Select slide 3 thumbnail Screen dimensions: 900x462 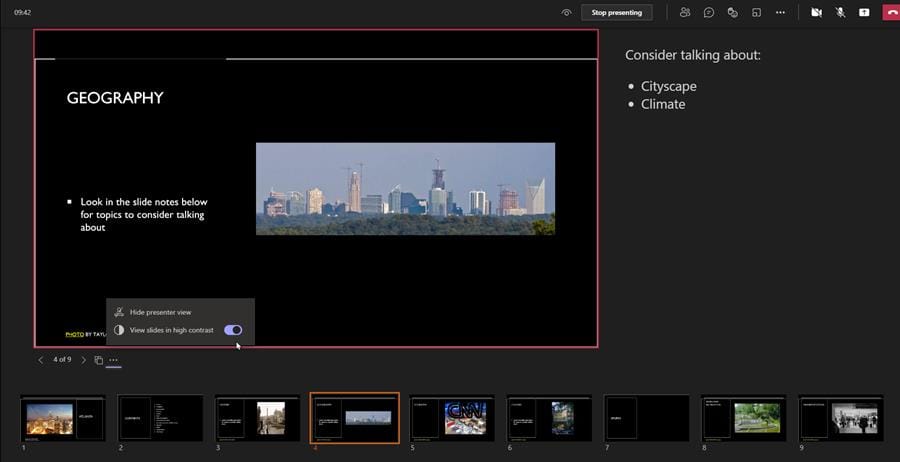257,418
